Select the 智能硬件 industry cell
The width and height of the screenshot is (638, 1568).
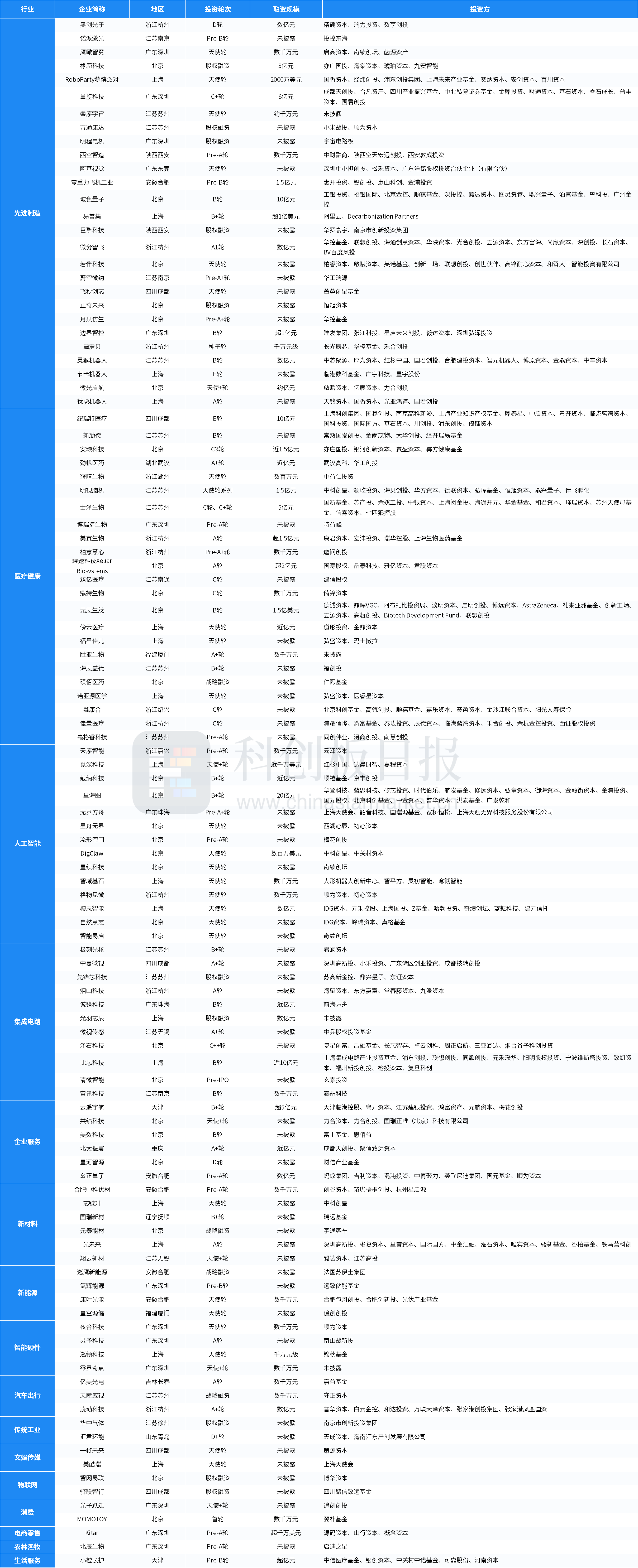tap(27, 1347)
